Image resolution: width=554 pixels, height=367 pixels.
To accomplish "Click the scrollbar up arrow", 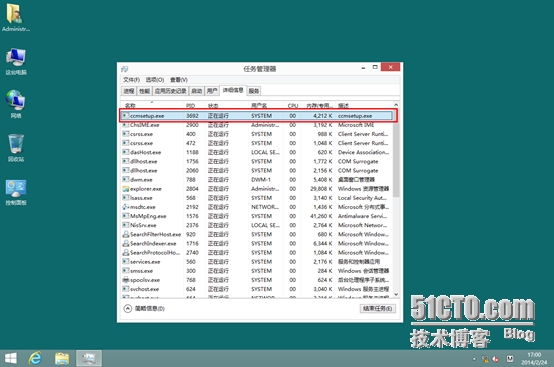I will tap(396, 105).
